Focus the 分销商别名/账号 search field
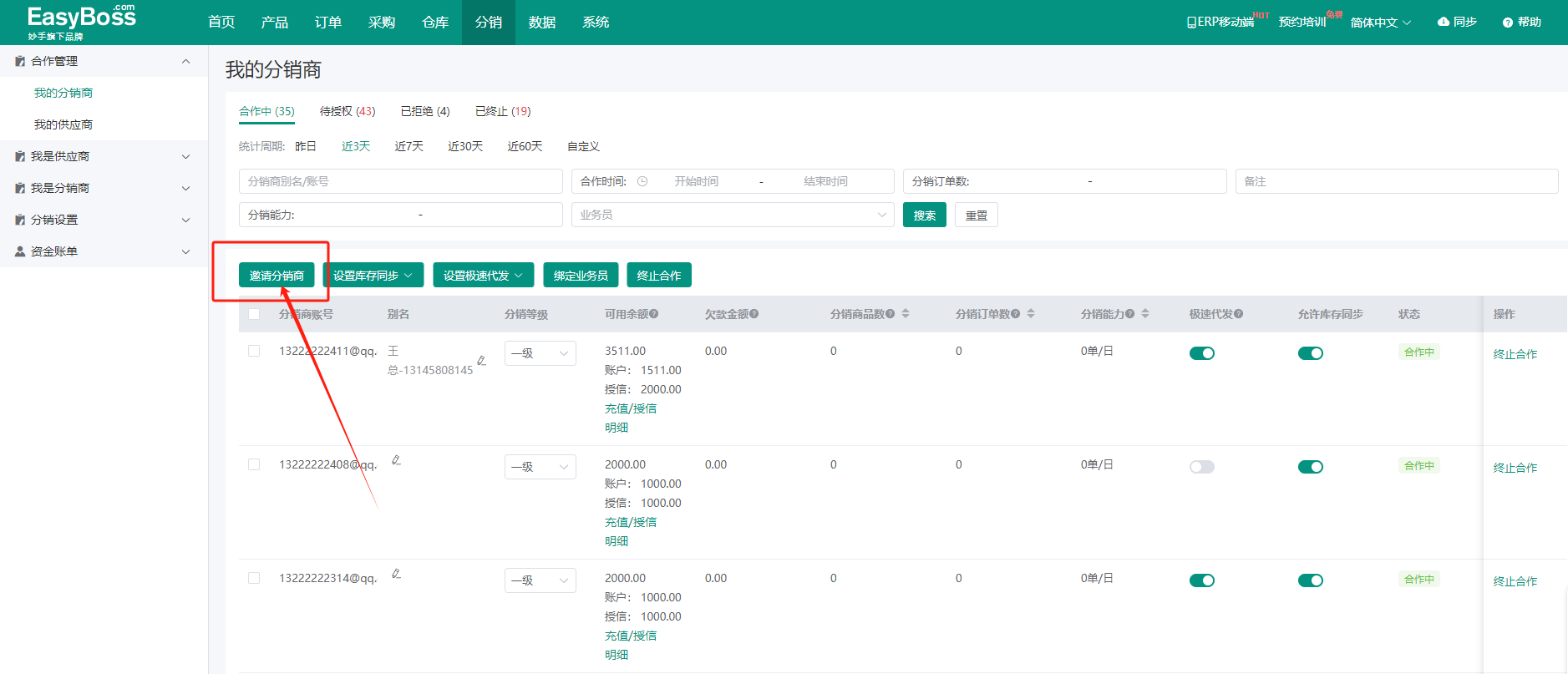The height and width of the screenshot is (674, 1568). click(401, 181)
